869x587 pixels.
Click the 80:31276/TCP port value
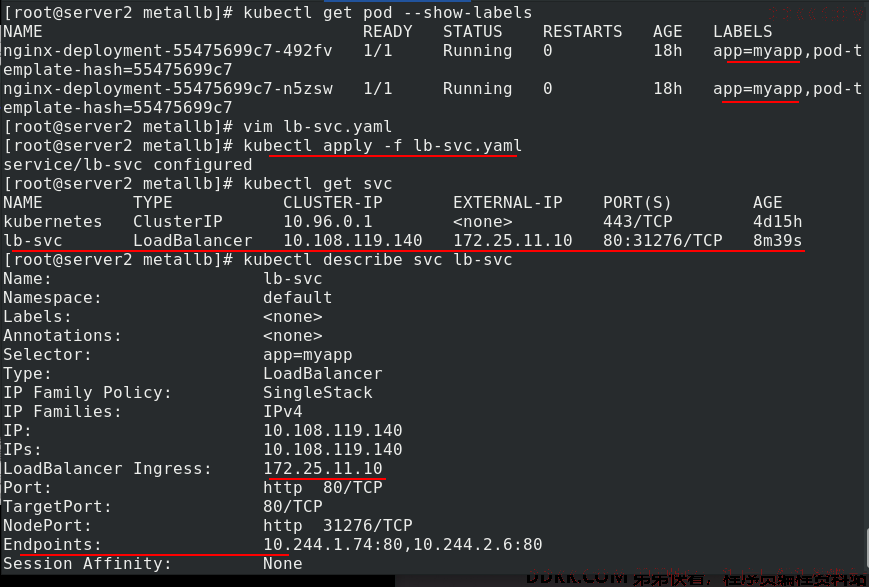(663, 241)
